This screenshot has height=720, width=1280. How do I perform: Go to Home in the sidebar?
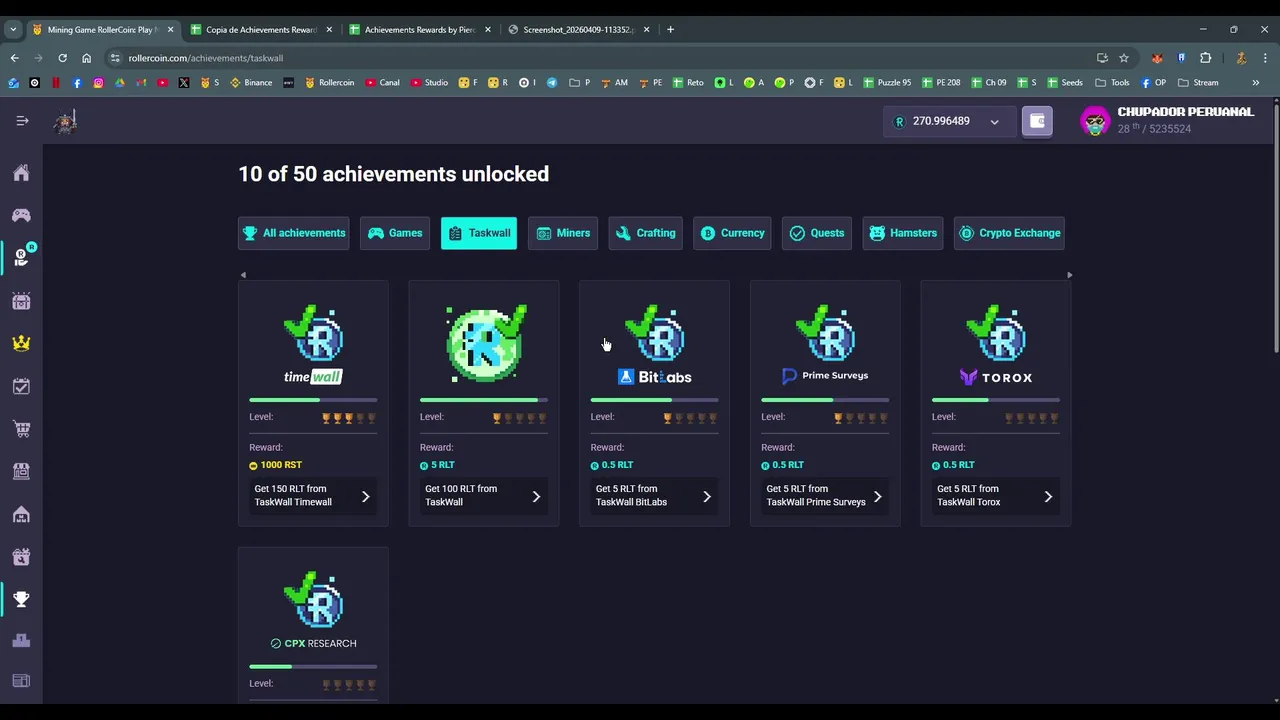21,173
